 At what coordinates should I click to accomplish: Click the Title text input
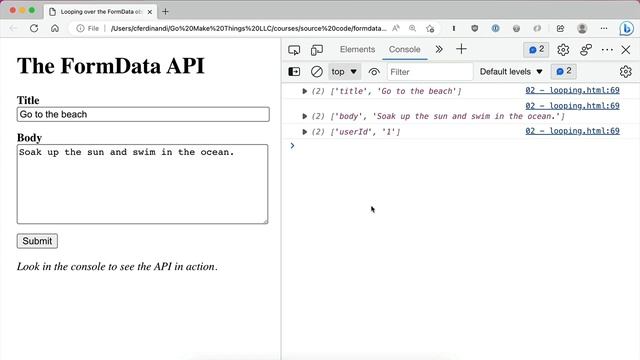point(143,114)
